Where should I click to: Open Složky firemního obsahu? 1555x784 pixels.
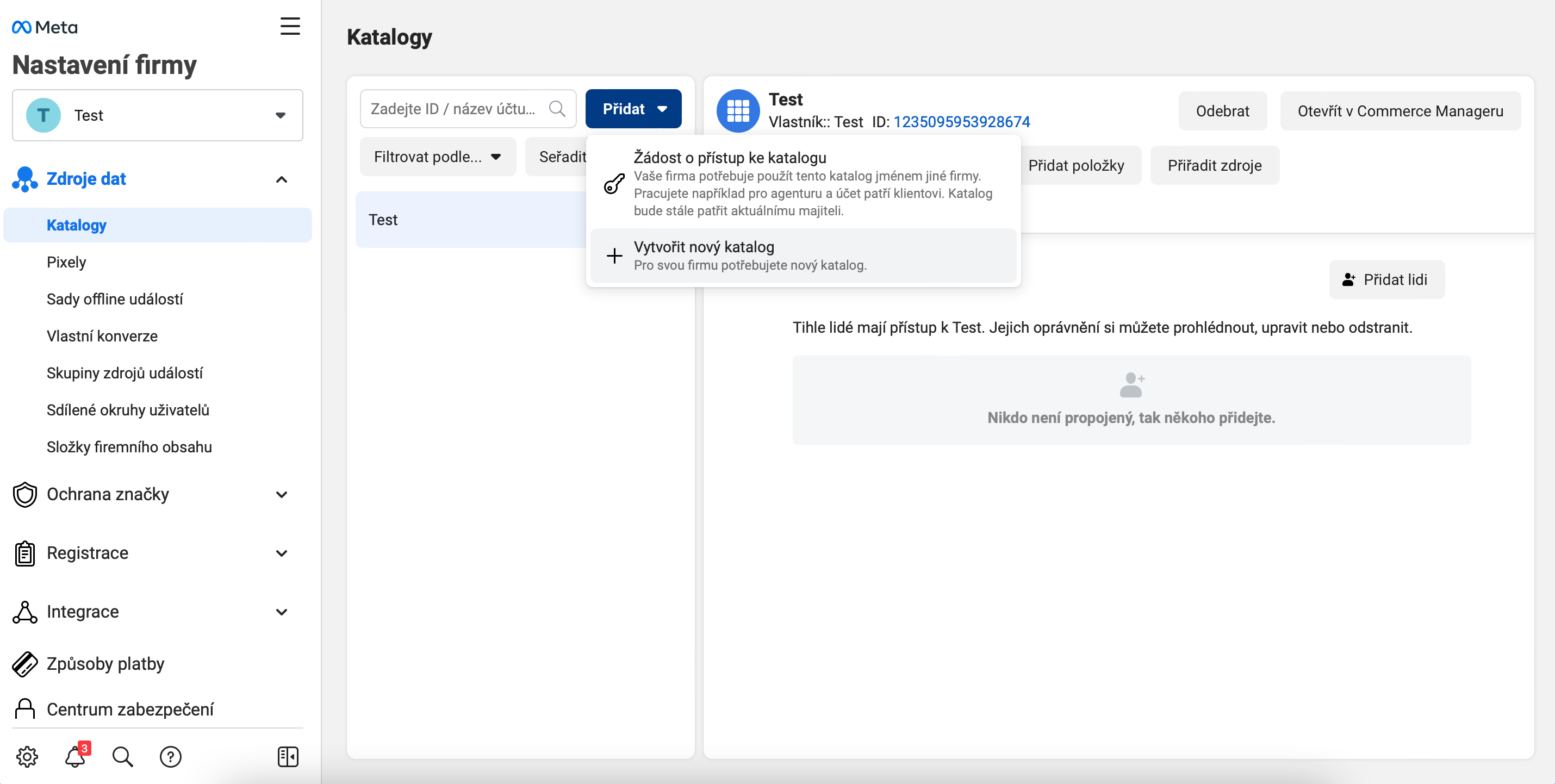(x=129, y=446)
